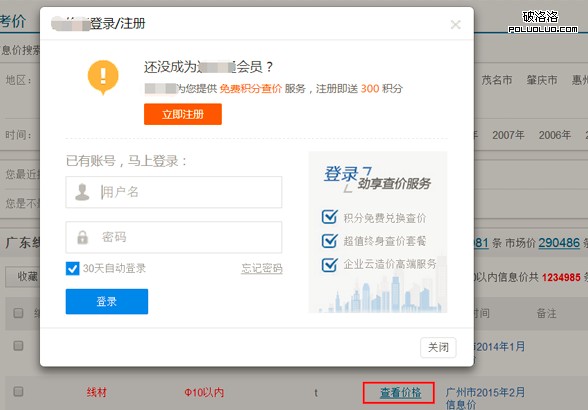Click the 积分免费兑换查价 checkmark icon
This screenshot has height=410, width=588.
tap(330, 217)
